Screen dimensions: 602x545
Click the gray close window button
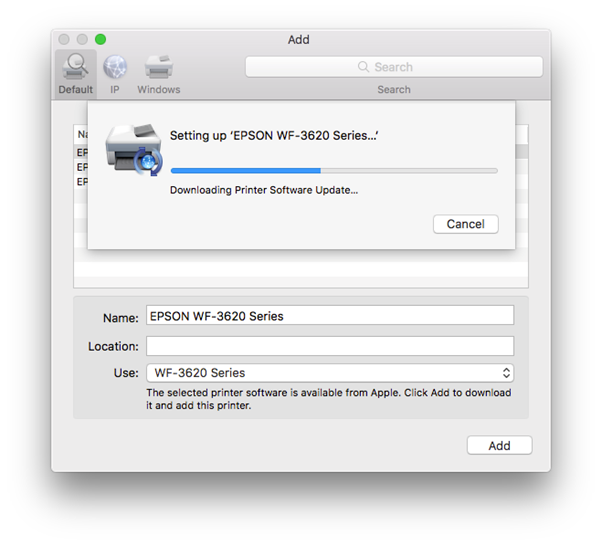(x=65, y=39)
